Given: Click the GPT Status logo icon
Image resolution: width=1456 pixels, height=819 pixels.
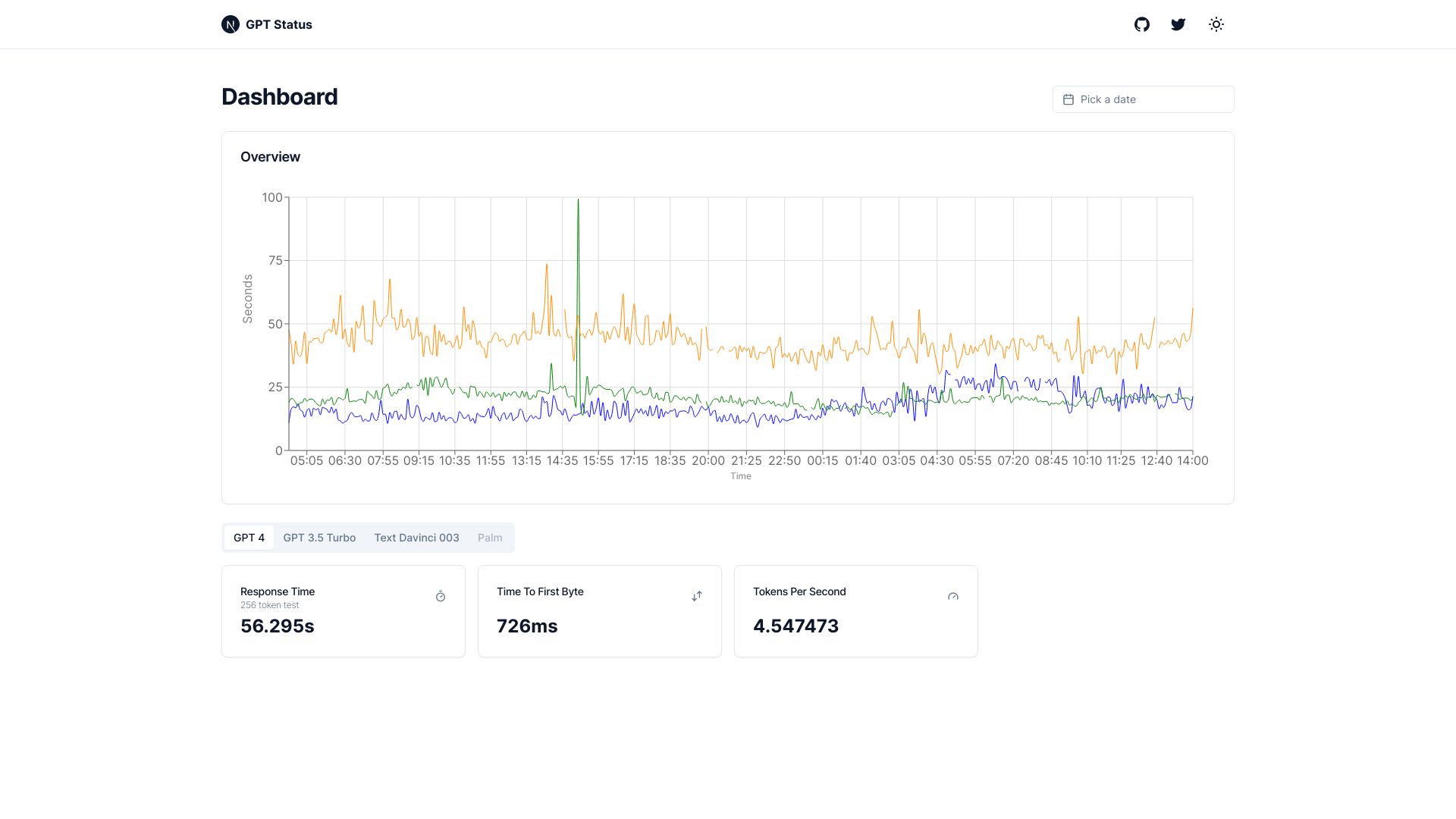Looking at the screenshot, I should (x=231, y=24).
